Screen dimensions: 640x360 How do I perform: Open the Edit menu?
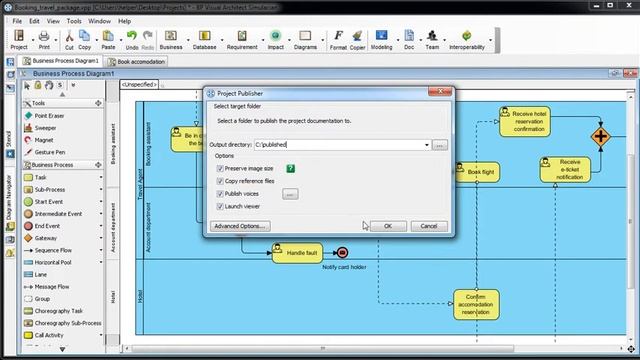pos(34,21)
